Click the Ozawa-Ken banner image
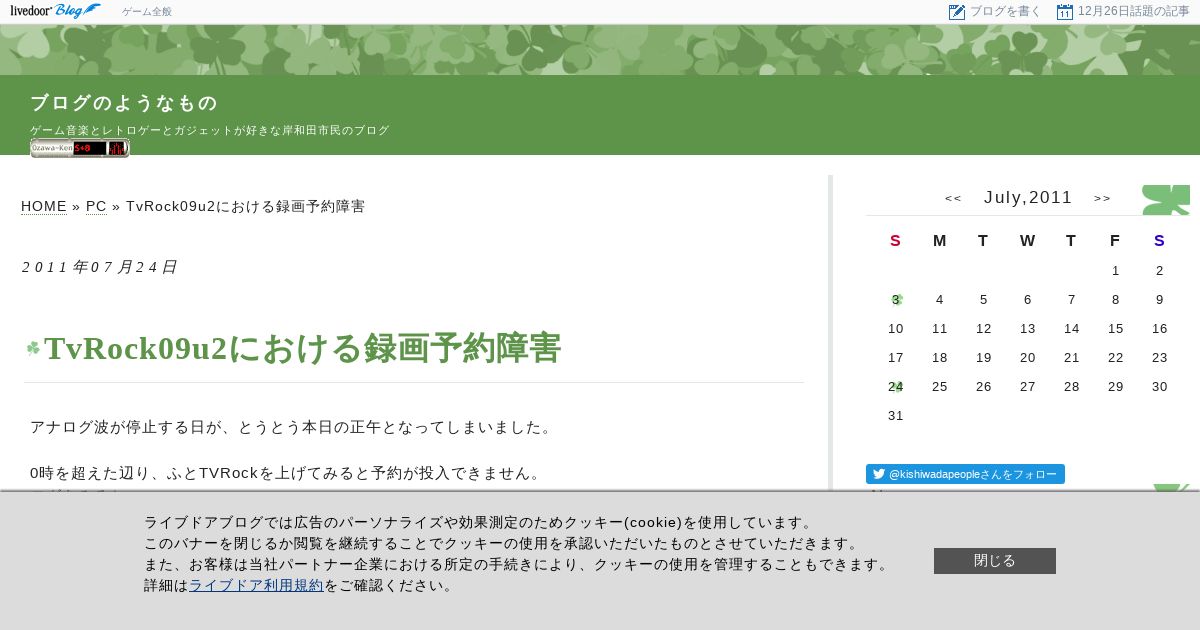The width and height of the screenshot is (1200, 630). click(x=80, y=148)
